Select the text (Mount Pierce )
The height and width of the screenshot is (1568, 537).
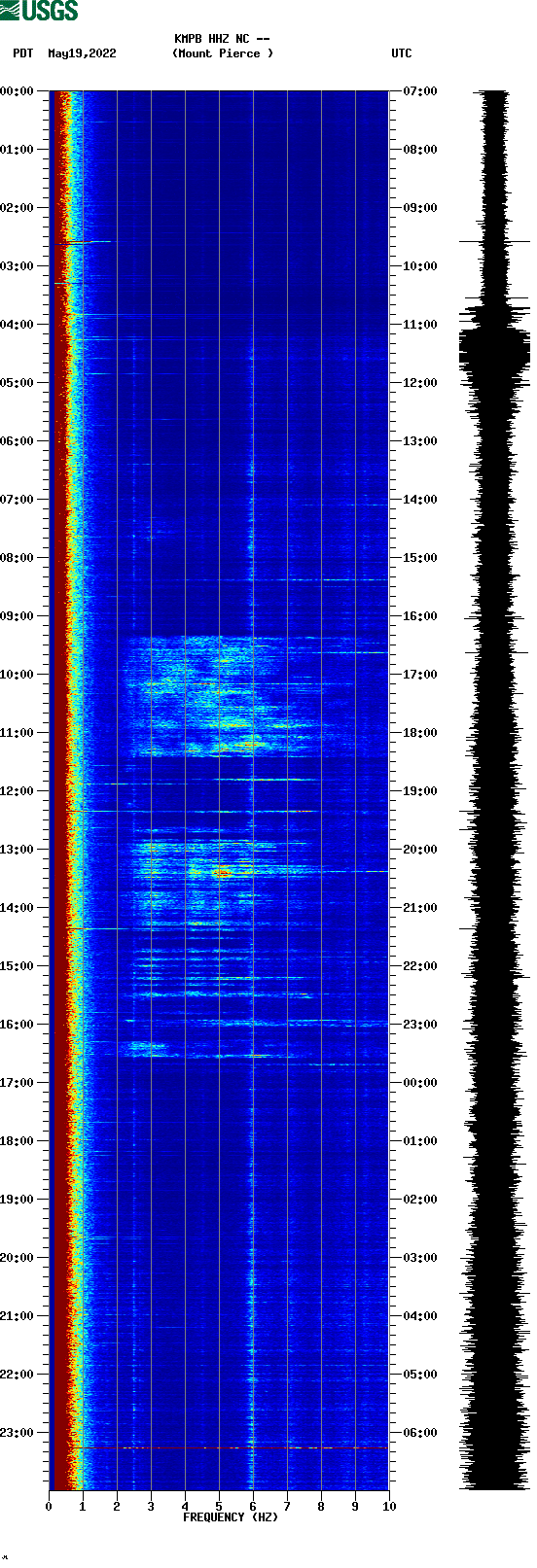pyautogui.click(x=223, y=53)
